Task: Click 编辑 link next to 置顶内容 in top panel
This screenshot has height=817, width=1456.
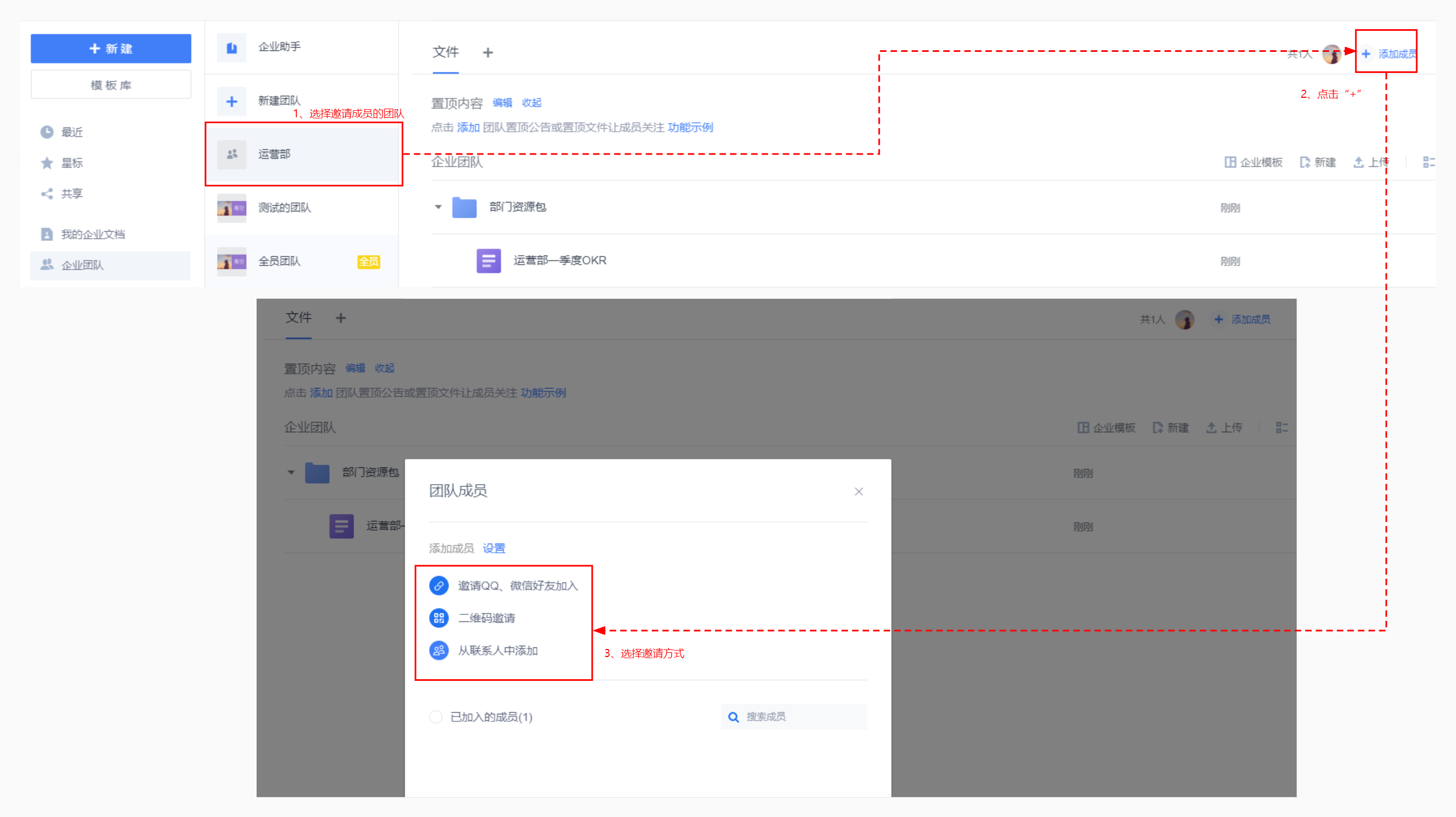Action: tap(502, 102)
